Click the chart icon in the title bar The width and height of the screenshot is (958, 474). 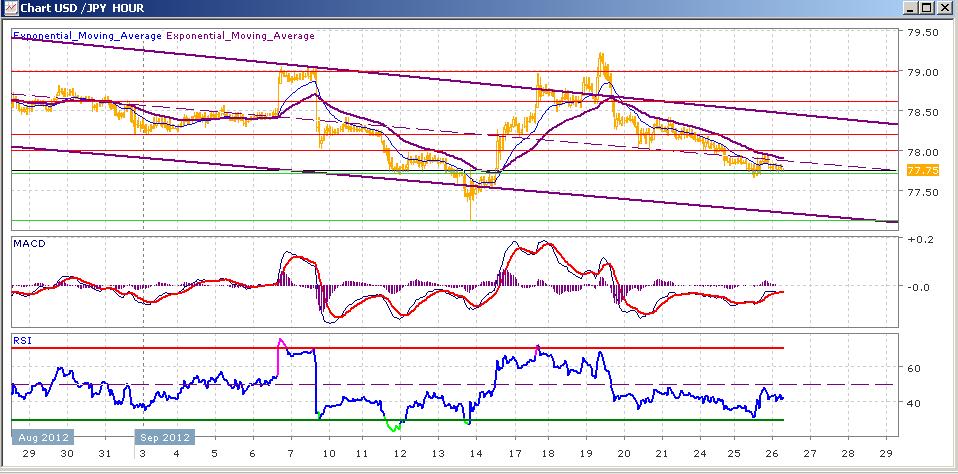pyautogui.click(x=10, y=9)
